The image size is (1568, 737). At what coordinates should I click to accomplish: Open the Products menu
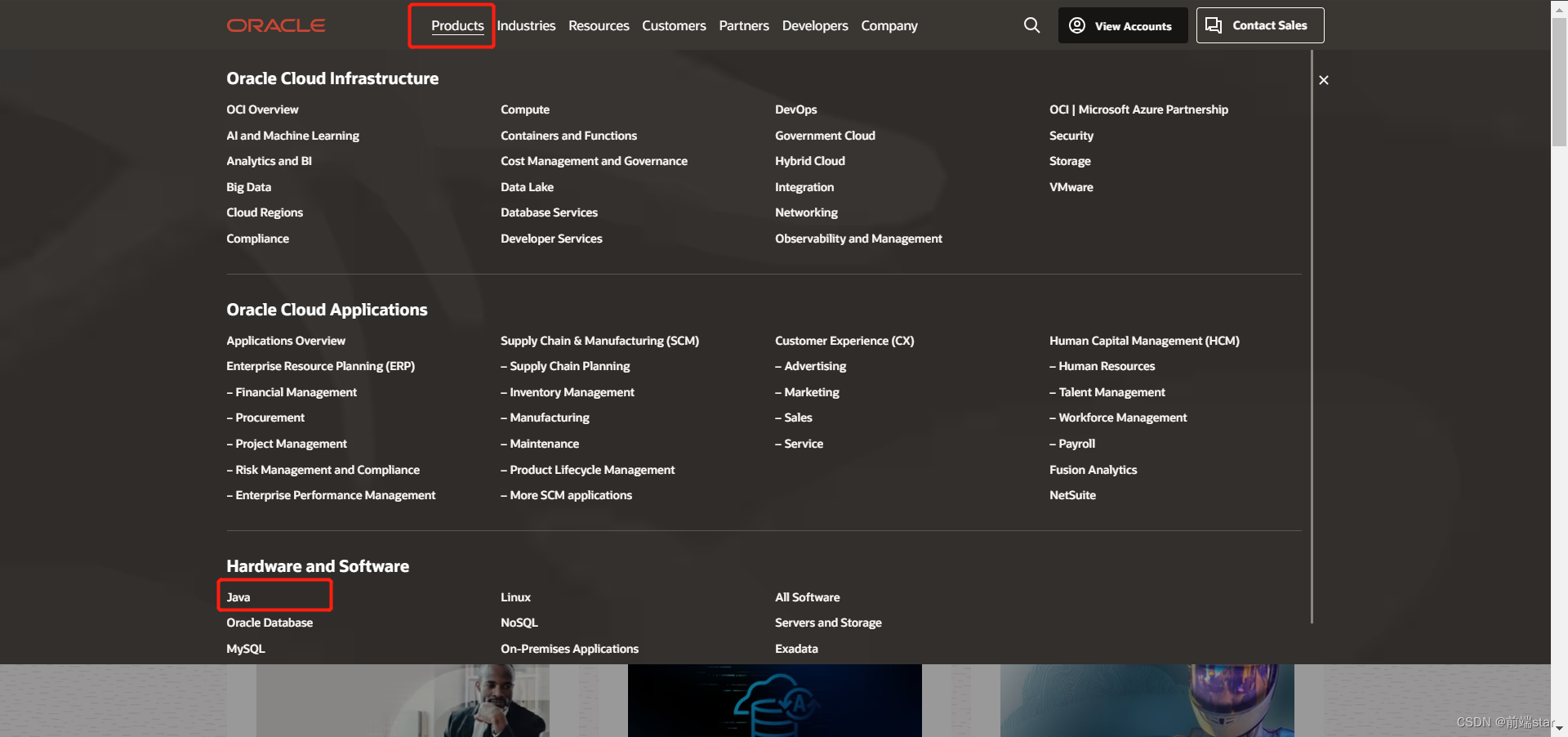pyautogui.click(x=457, y=25)
